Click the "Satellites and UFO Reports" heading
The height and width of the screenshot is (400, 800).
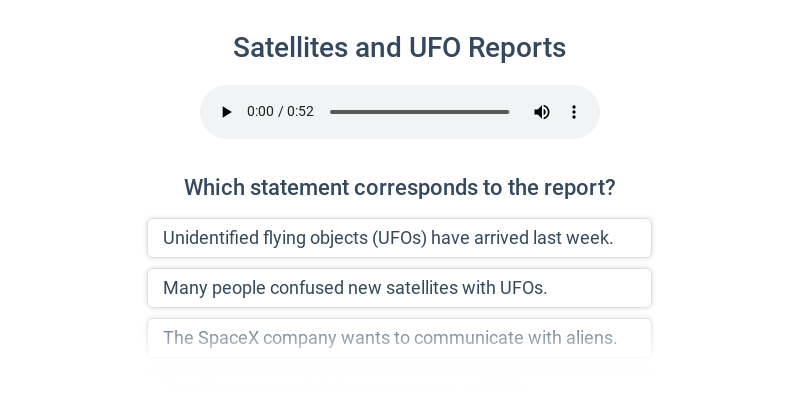coord(399,48)
